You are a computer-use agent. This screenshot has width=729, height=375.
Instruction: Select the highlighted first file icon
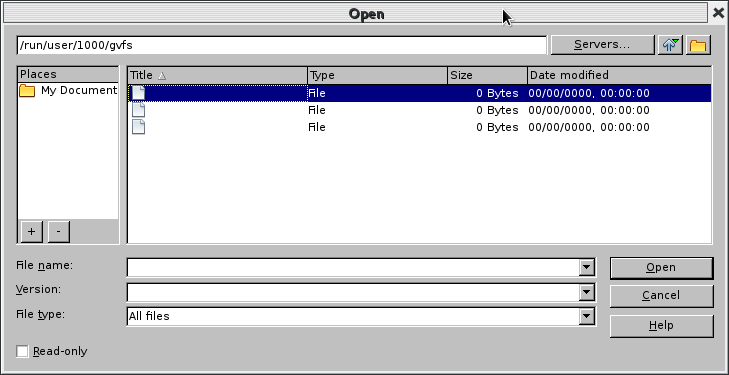tap(138, 93)
